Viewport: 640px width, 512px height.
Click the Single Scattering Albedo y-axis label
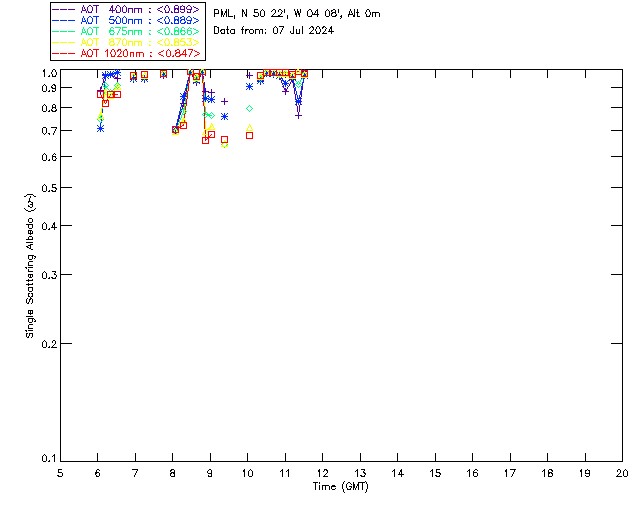tap(31, 266)
